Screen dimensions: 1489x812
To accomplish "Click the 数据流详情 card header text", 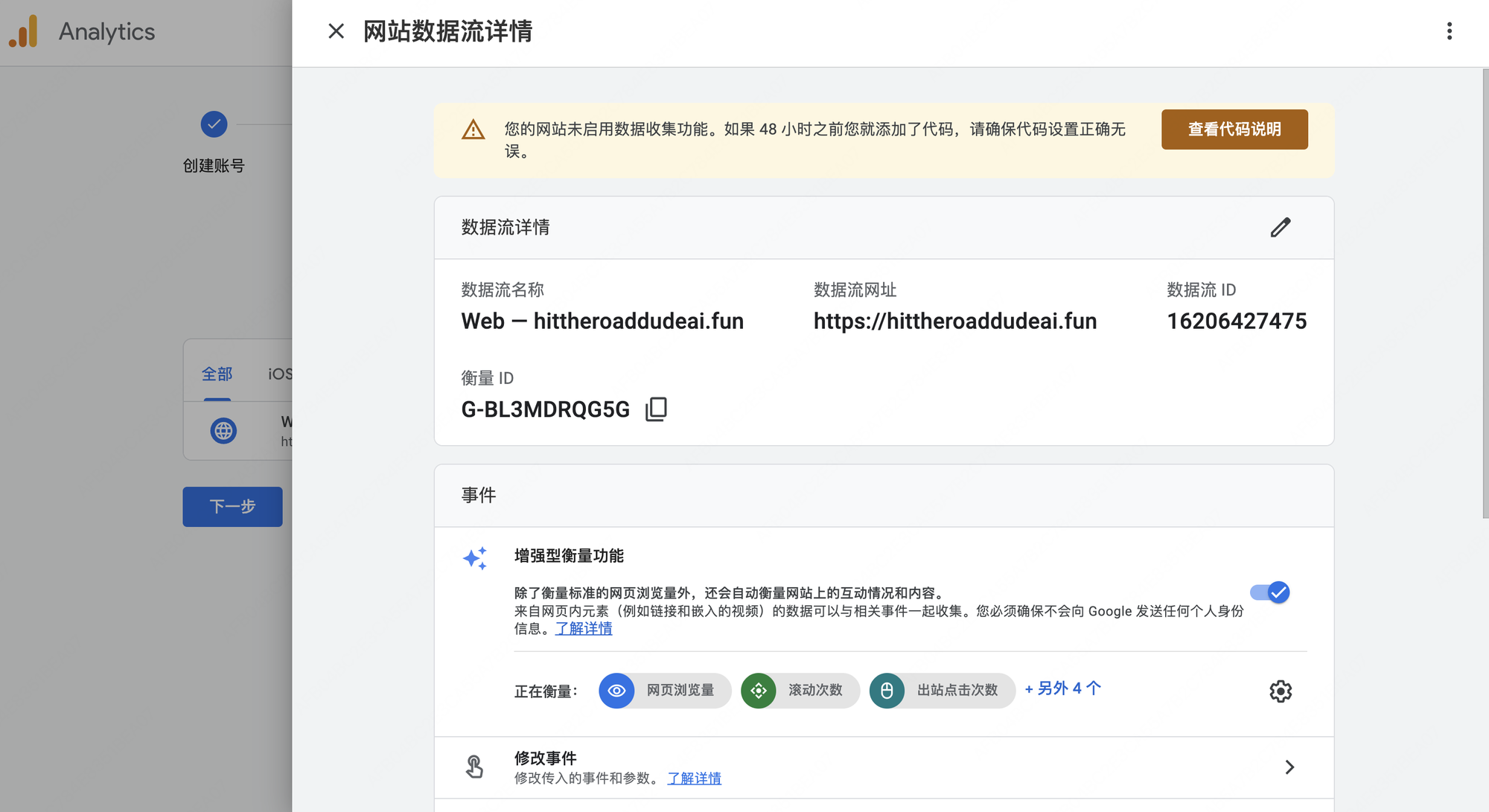I will click(x=506, y=228).
